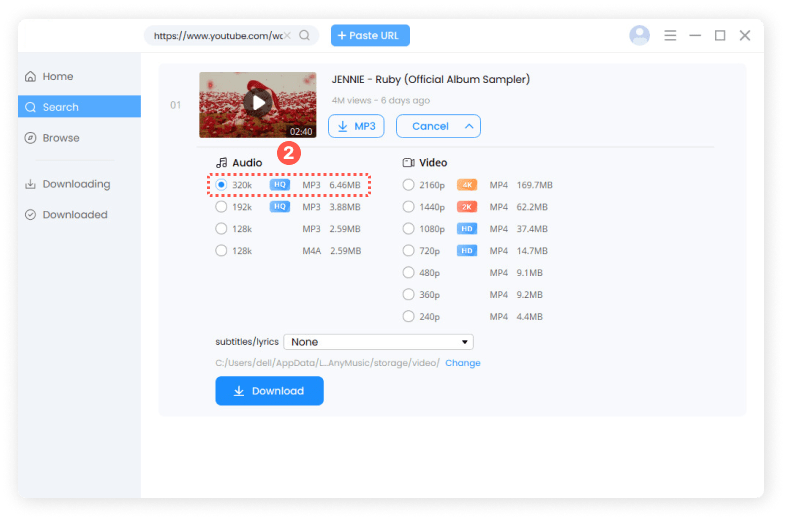
Task: Click the 6.46MB file size text
Action: [x=345, y=185]
